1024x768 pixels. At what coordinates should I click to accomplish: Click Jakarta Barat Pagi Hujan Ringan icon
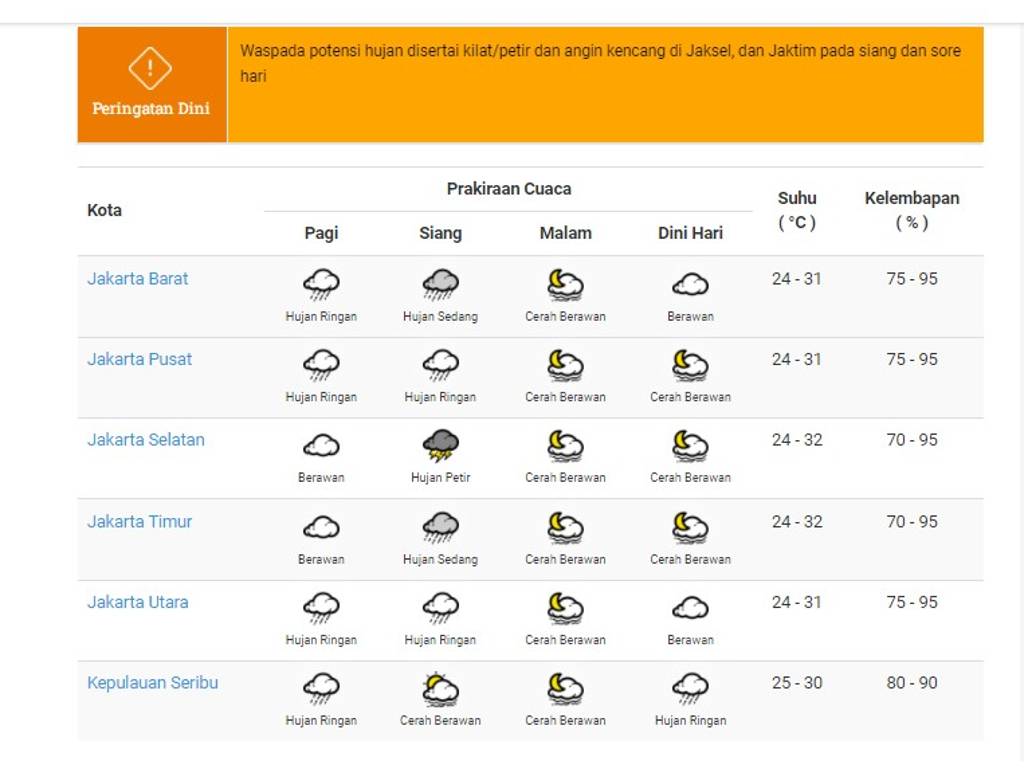(321, 285)
